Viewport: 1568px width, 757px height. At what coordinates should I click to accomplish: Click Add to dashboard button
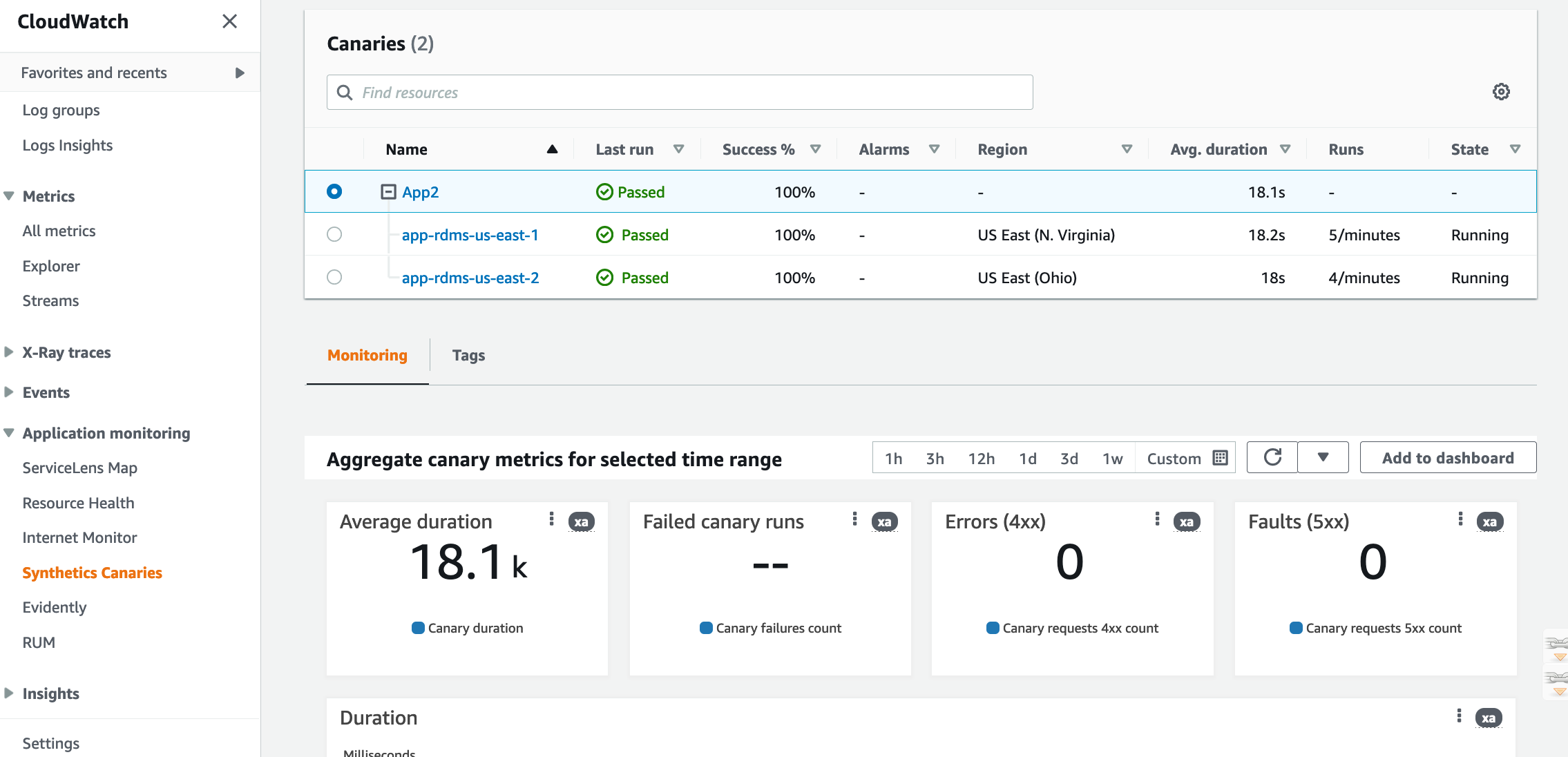1448,457
